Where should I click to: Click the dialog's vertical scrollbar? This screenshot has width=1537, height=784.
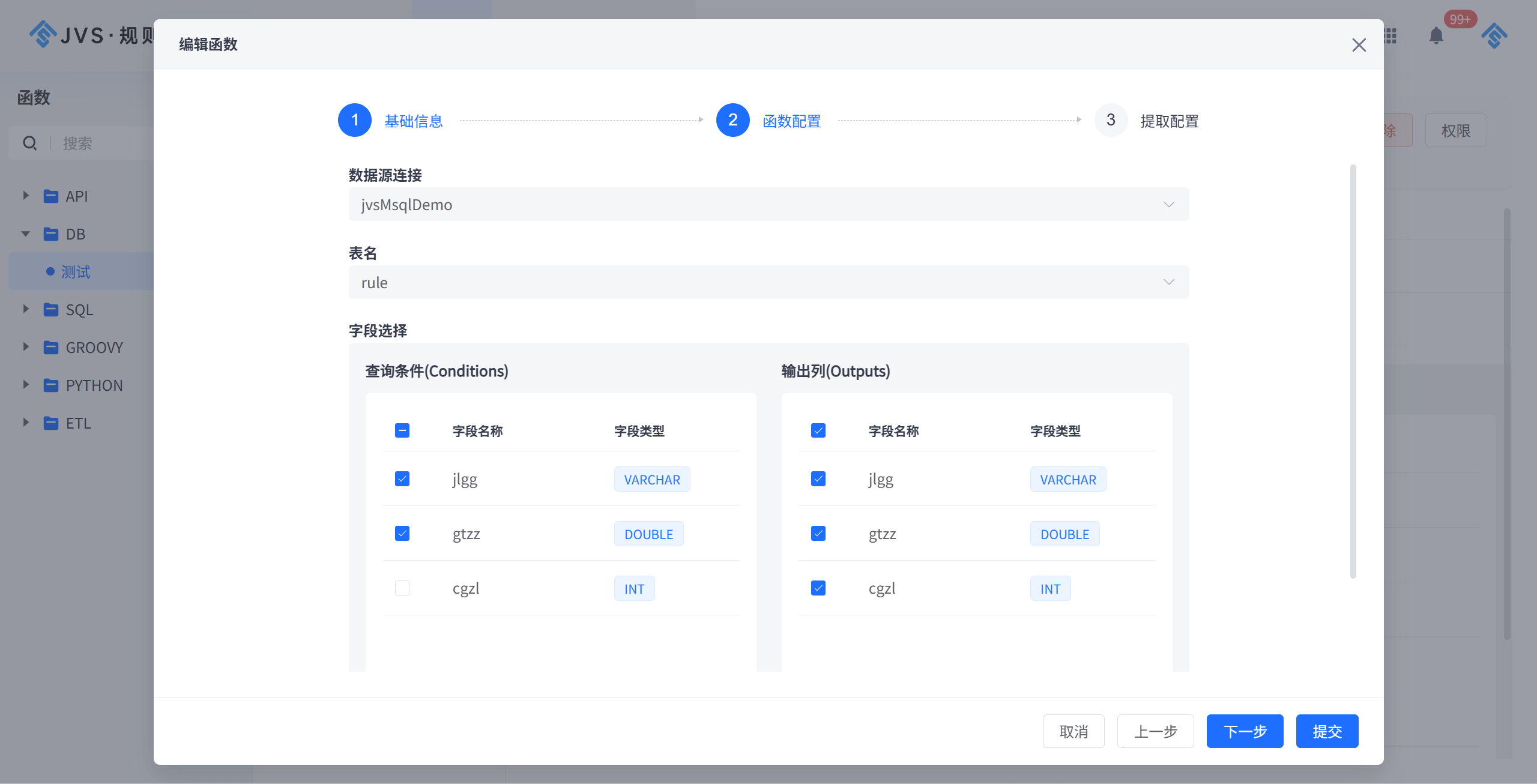pos(1353,372)
